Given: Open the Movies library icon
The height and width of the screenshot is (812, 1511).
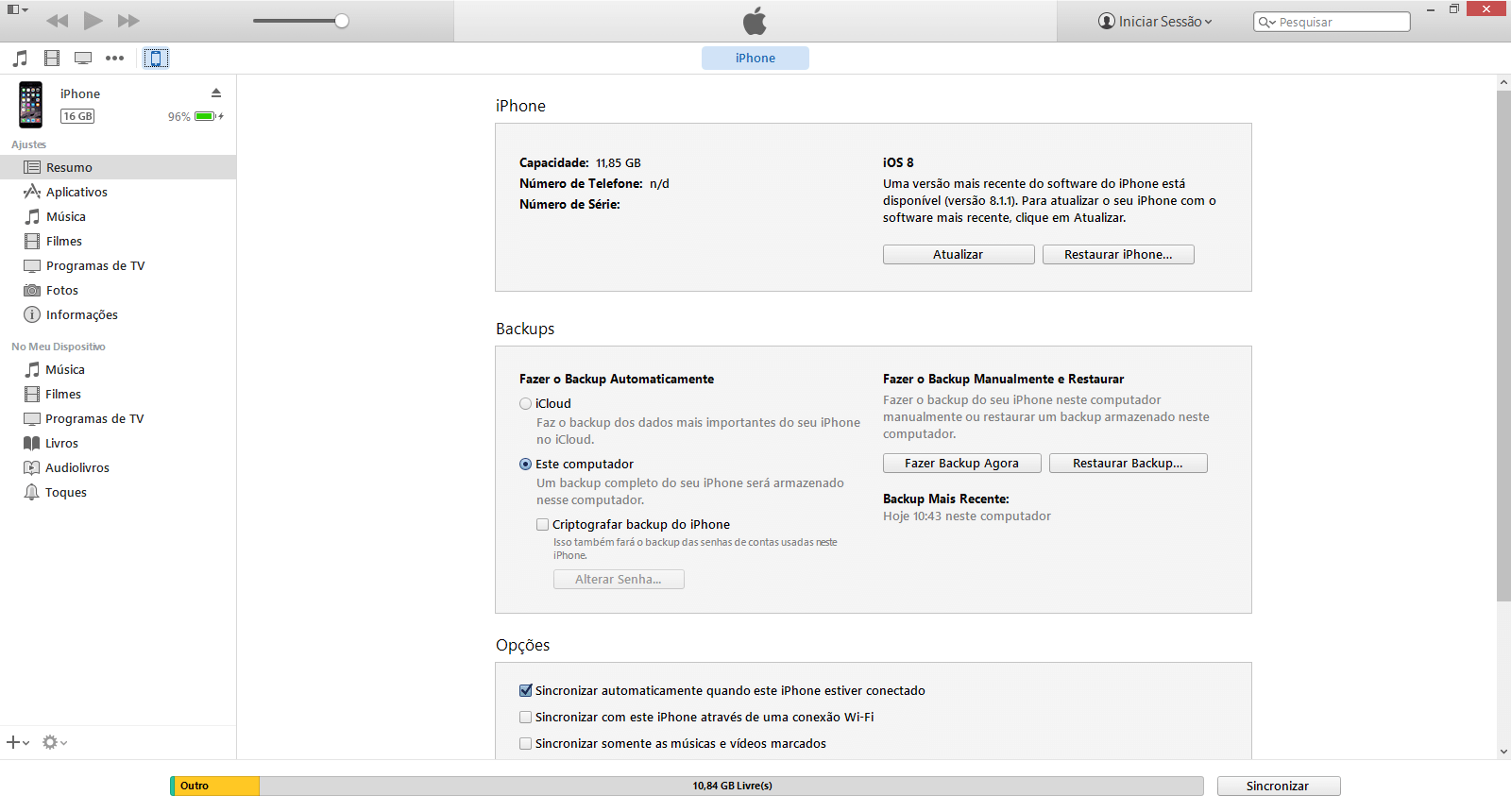Looking at the screenshot, I should 52,59.
